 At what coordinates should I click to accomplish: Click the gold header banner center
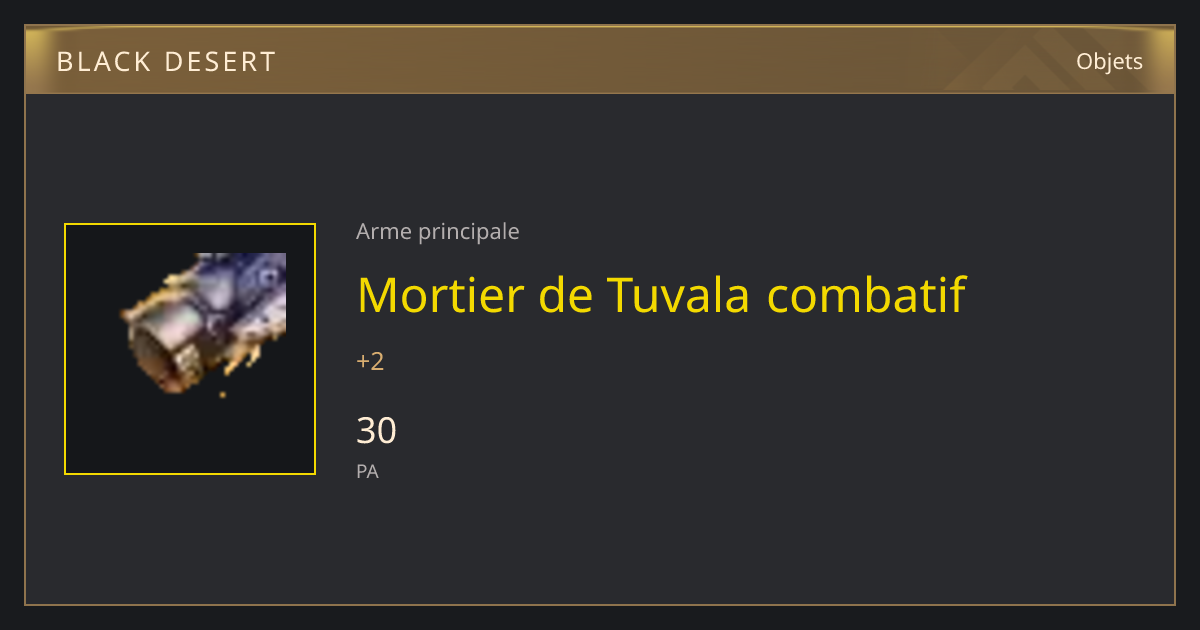click(x=600, y=60)
